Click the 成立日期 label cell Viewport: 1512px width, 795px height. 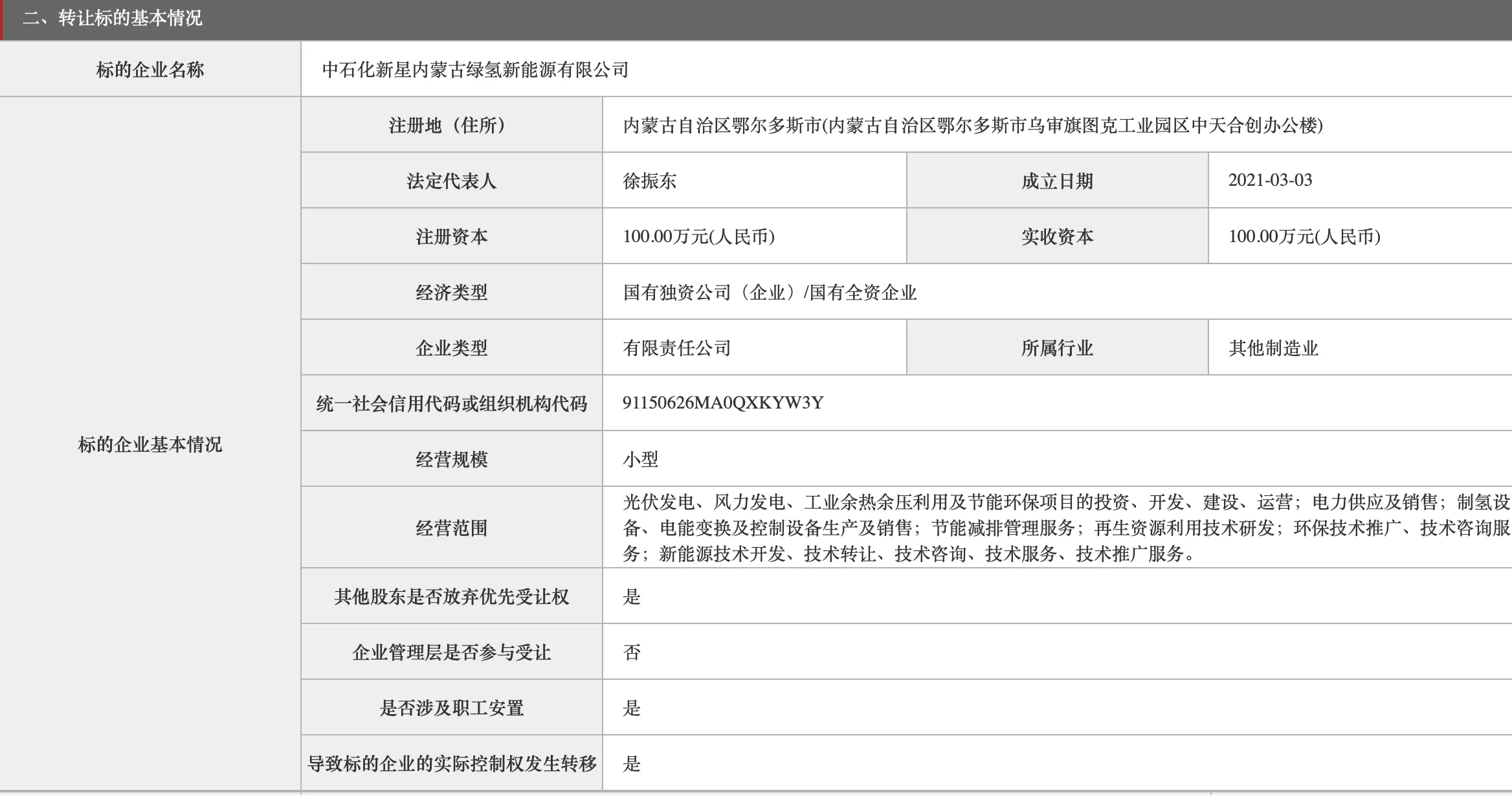1057,181
